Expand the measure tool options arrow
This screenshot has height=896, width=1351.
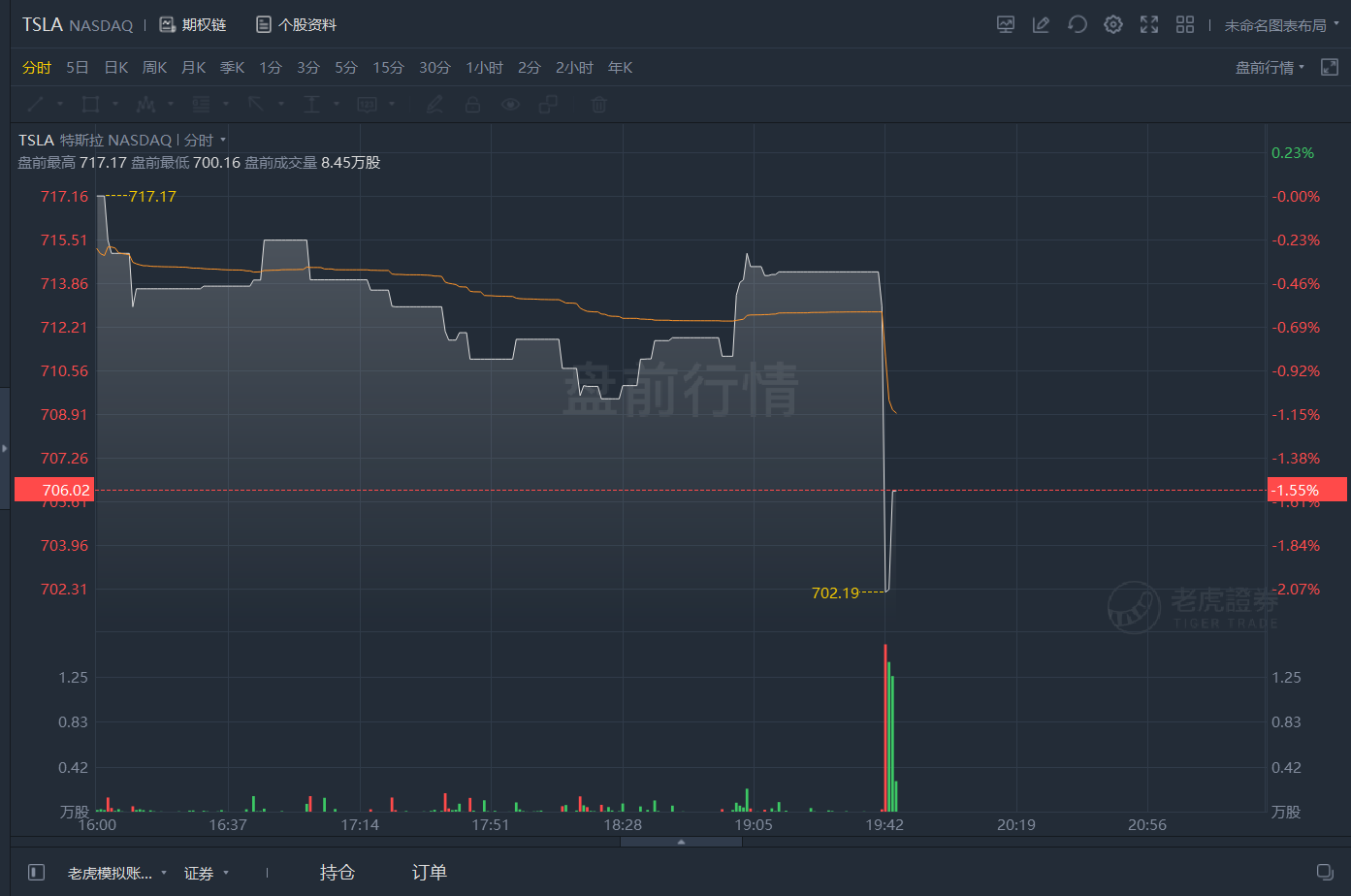[337, 104]
